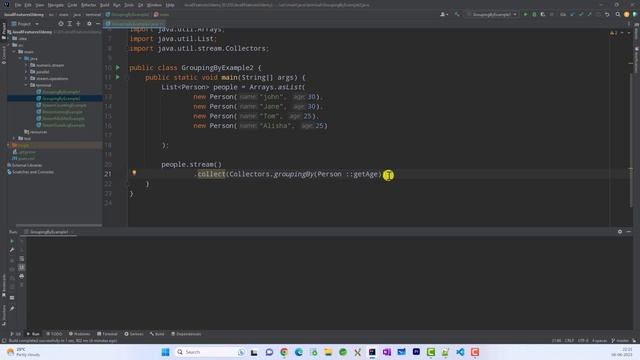The width and height of the screenshot is (640, 360).
Task: Open Microsoft Edge from the taskbar
Action: (x=299, y=352)
